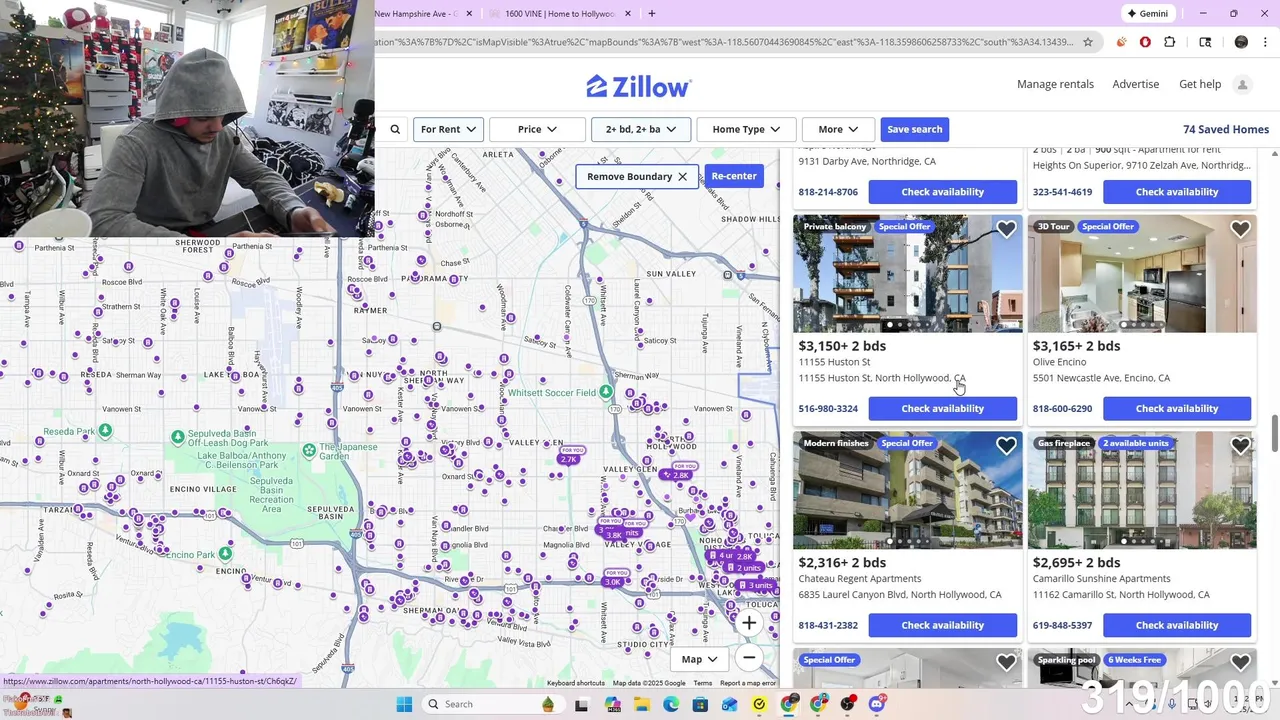This screenshot has height=720, width=1280.
Task: Open Report a map error link
Action: [x=748, y=683]
